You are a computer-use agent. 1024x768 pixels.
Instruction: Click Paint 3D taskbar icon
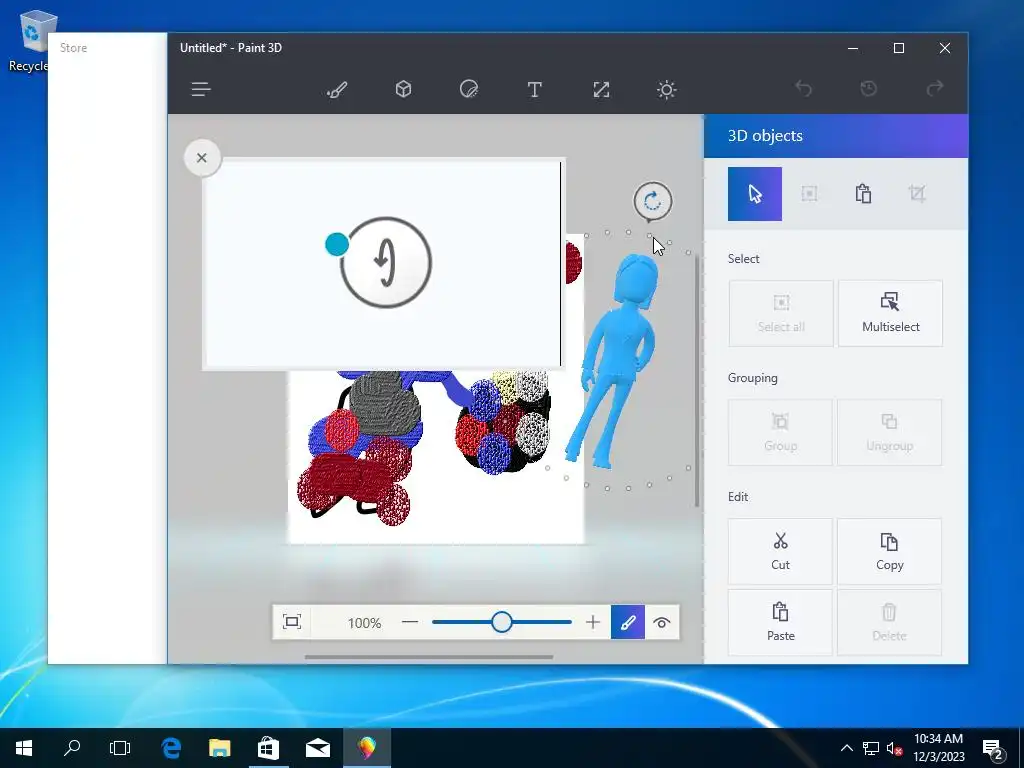pyautogui.click(x=366, y=748)
